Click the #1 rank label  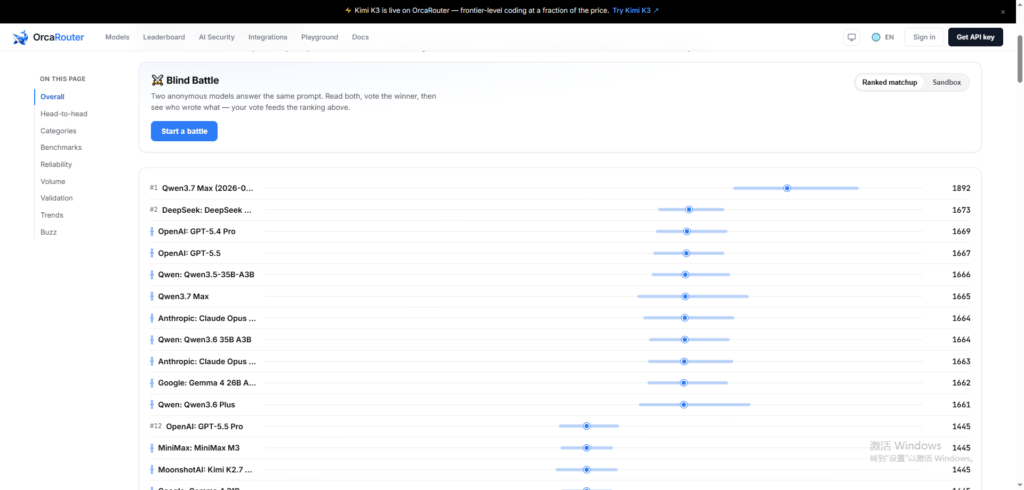(x=153, y=188)
